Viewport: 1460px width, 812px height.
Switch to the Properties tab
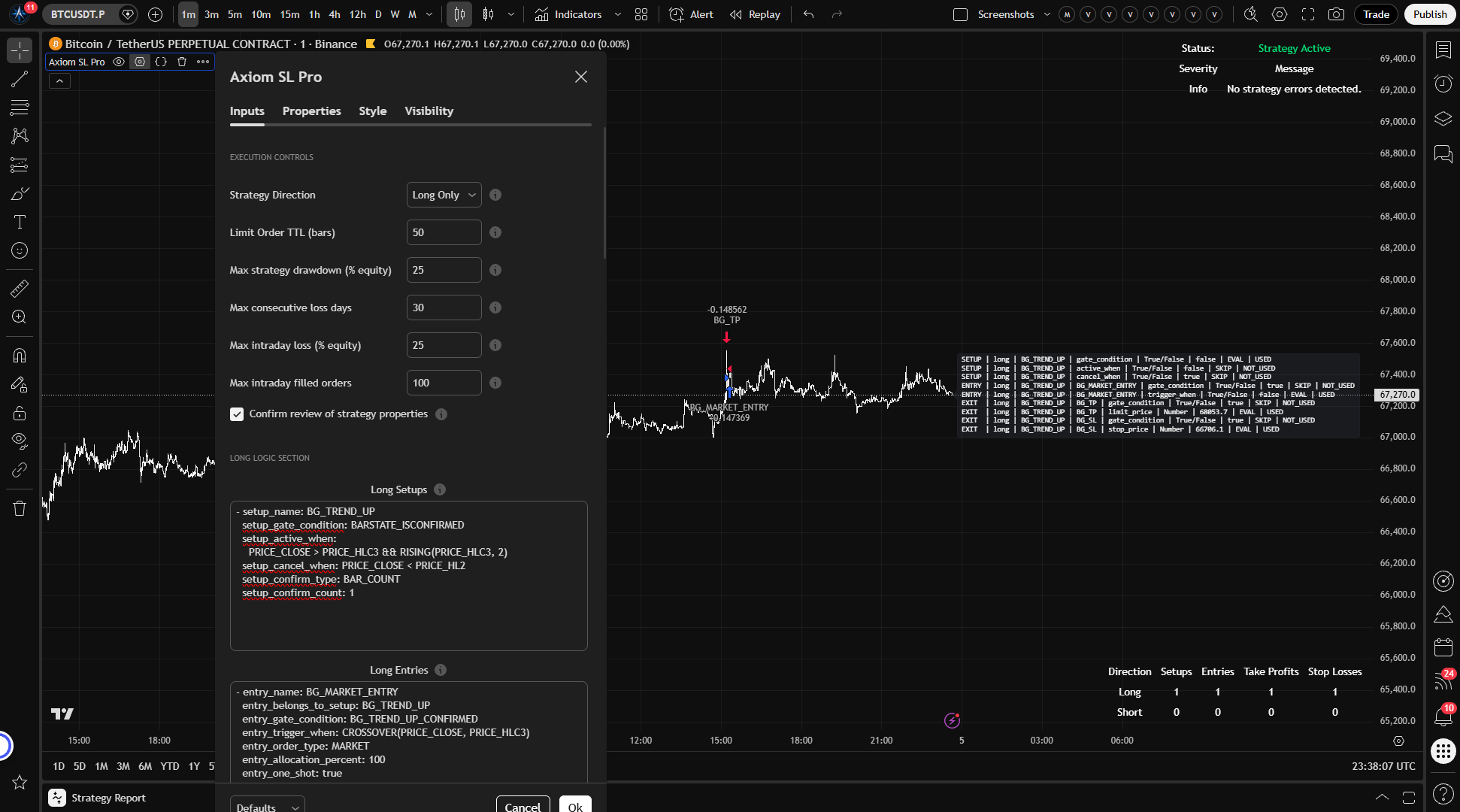(311, 111)
